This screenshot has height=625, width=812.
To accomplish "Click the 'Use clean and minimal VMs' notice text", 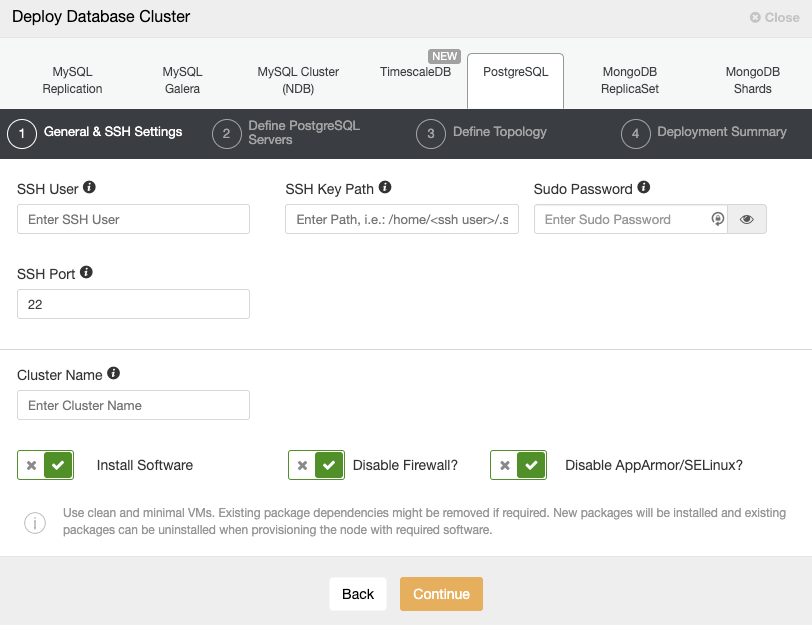I will point(425,521).
